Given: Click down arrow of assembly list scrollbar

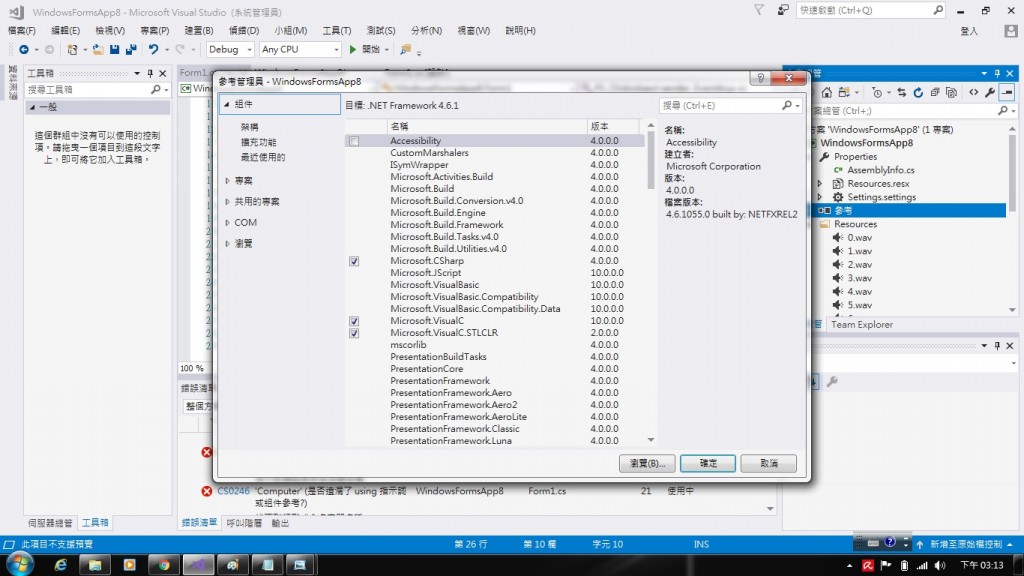Looking at the screenshot, I should click(650, 440).
